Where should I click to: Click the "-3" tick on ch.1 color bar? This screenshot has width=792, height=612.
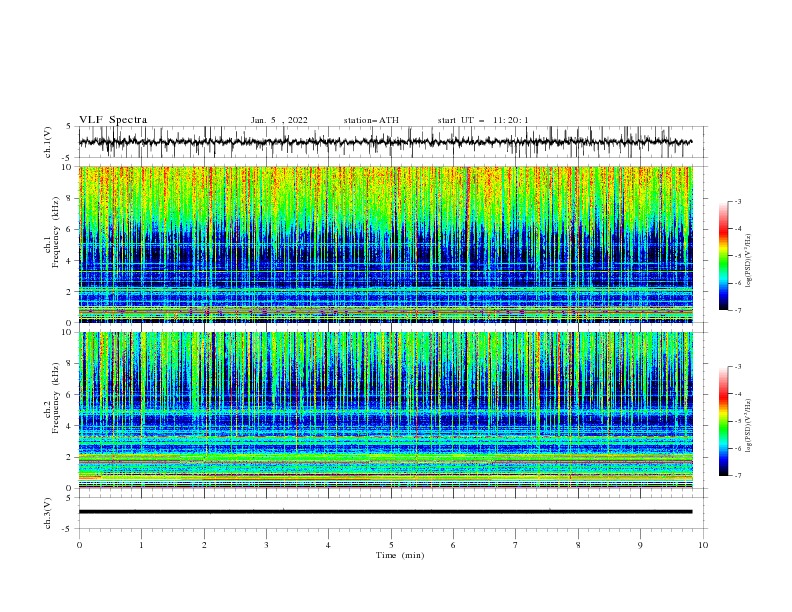(x=738, y=201)
